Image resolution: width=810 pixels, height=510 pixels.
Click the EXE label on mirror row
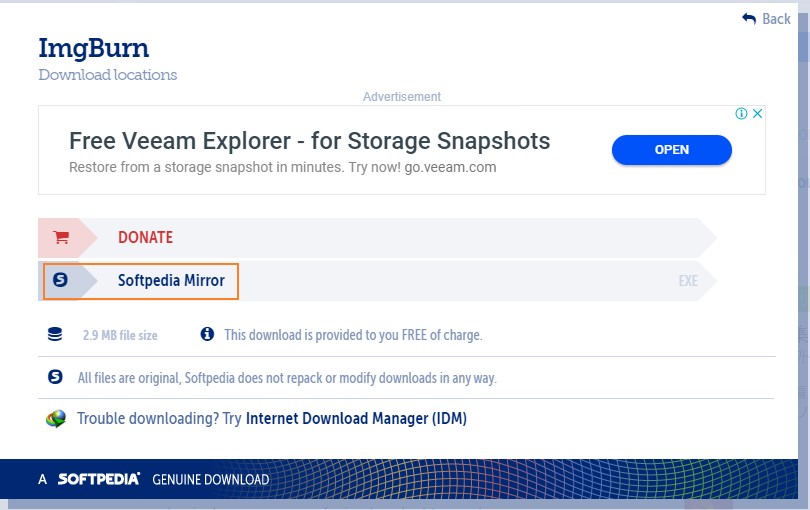pos(688,281)
